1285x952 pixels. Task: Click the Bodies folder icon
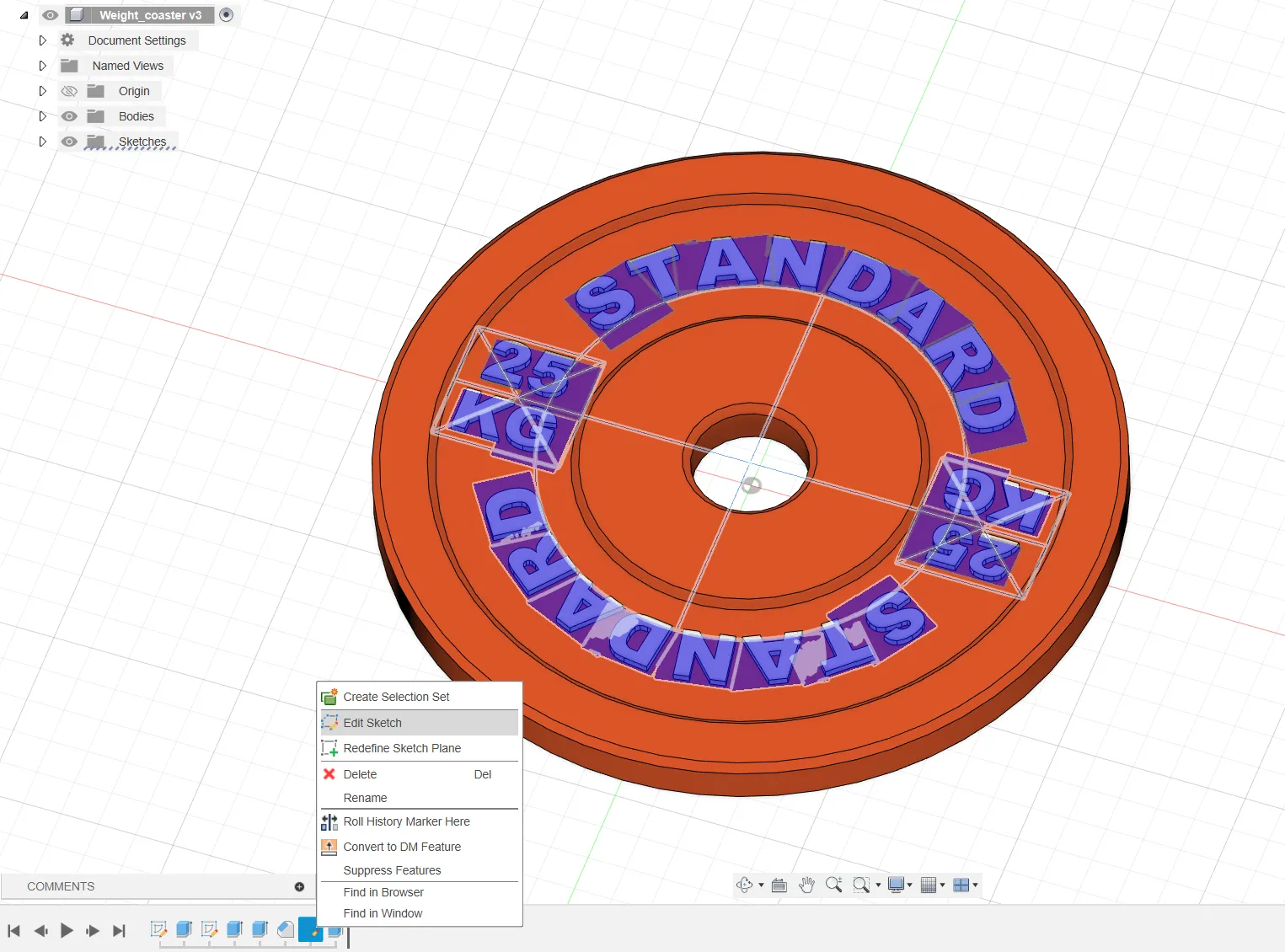pos(96,116)
